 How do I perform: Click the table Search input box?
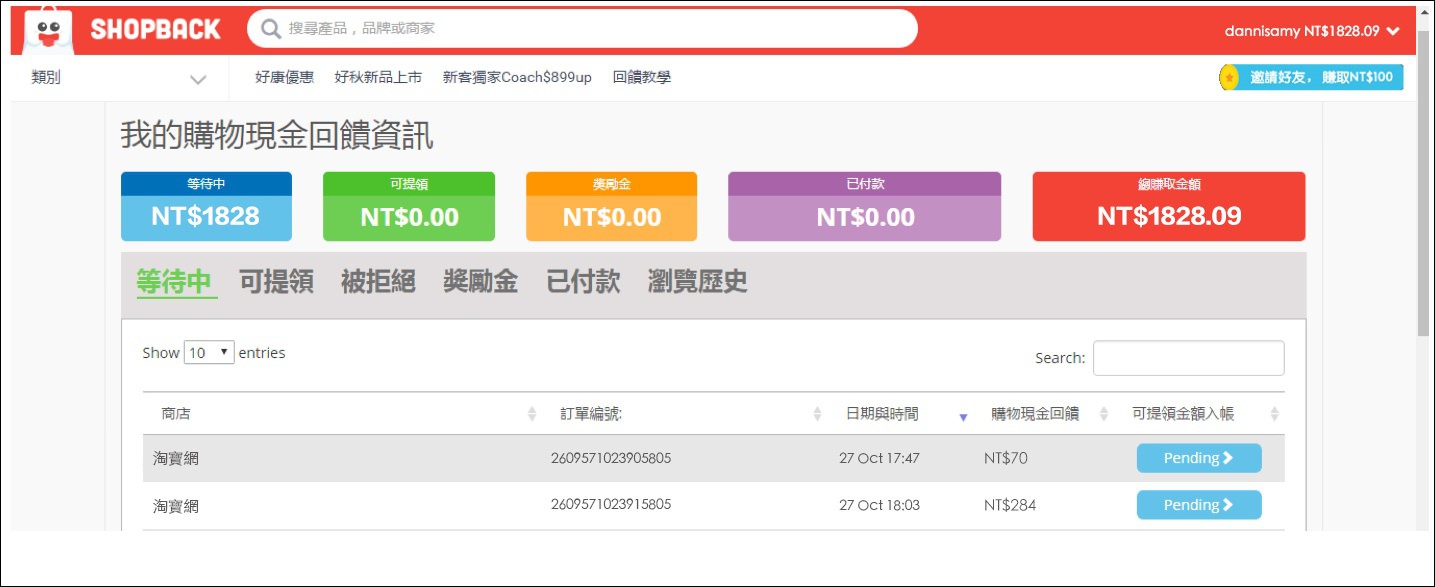point(1189,358)
